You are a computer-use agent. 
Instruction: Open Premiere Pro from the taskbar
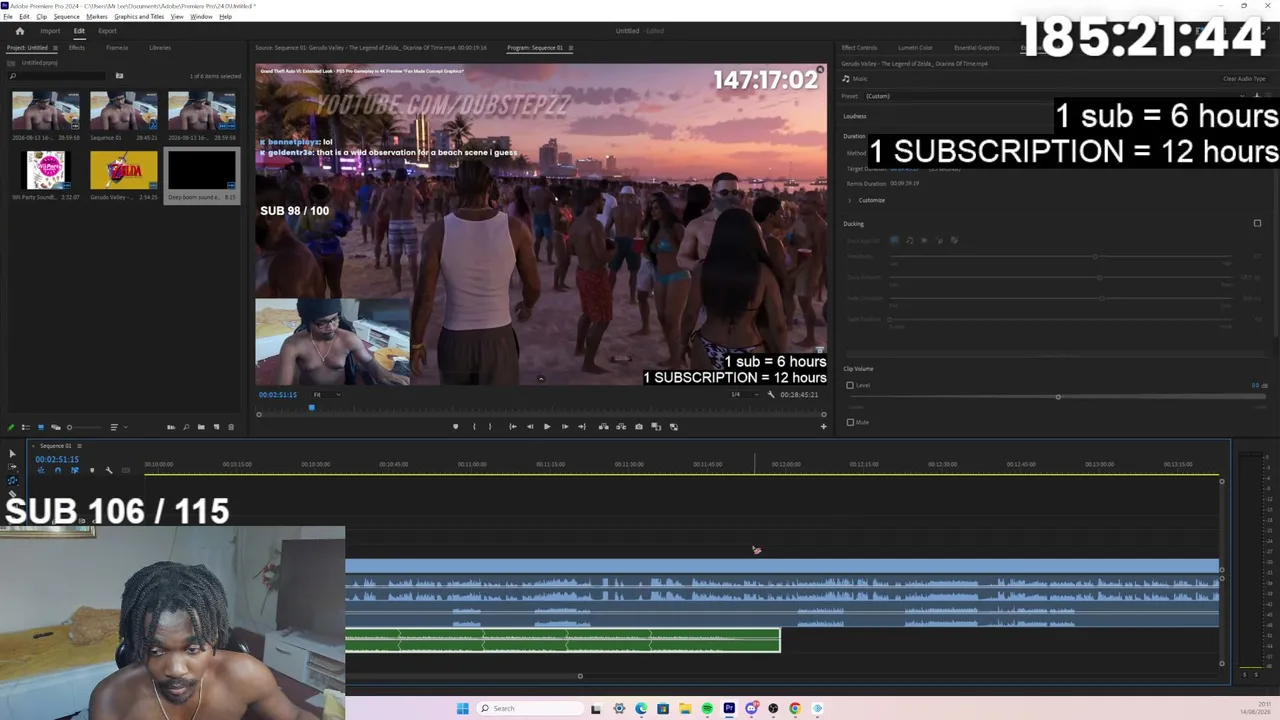click(x=729, y=709)
